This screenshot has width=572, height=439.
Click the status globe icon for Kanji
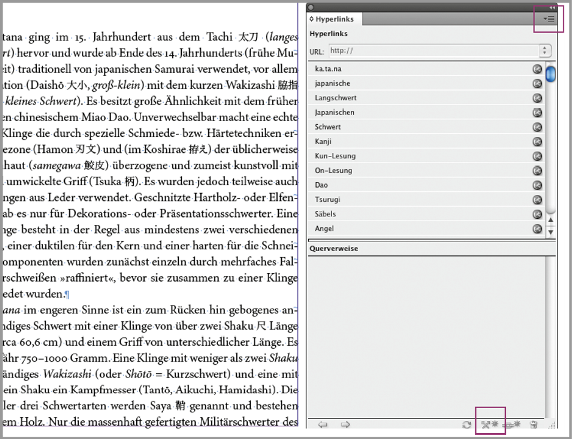pyautogui.click(x=537, y=142)
